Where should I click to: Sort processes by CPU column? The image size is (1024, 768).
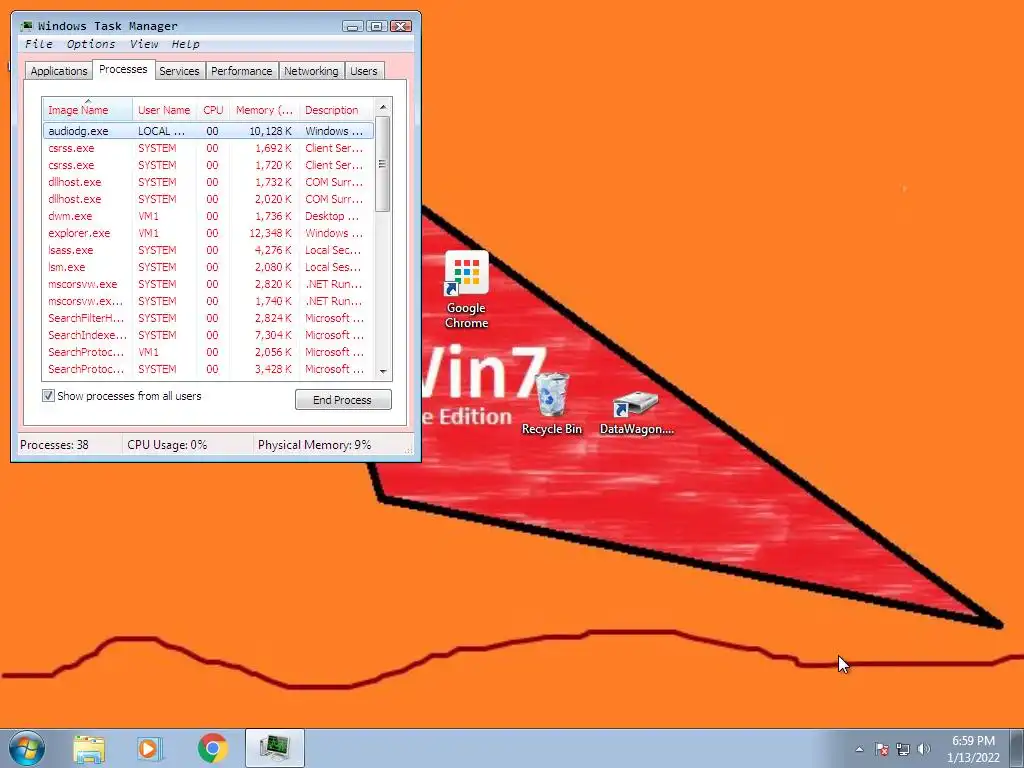click(213, 110)
